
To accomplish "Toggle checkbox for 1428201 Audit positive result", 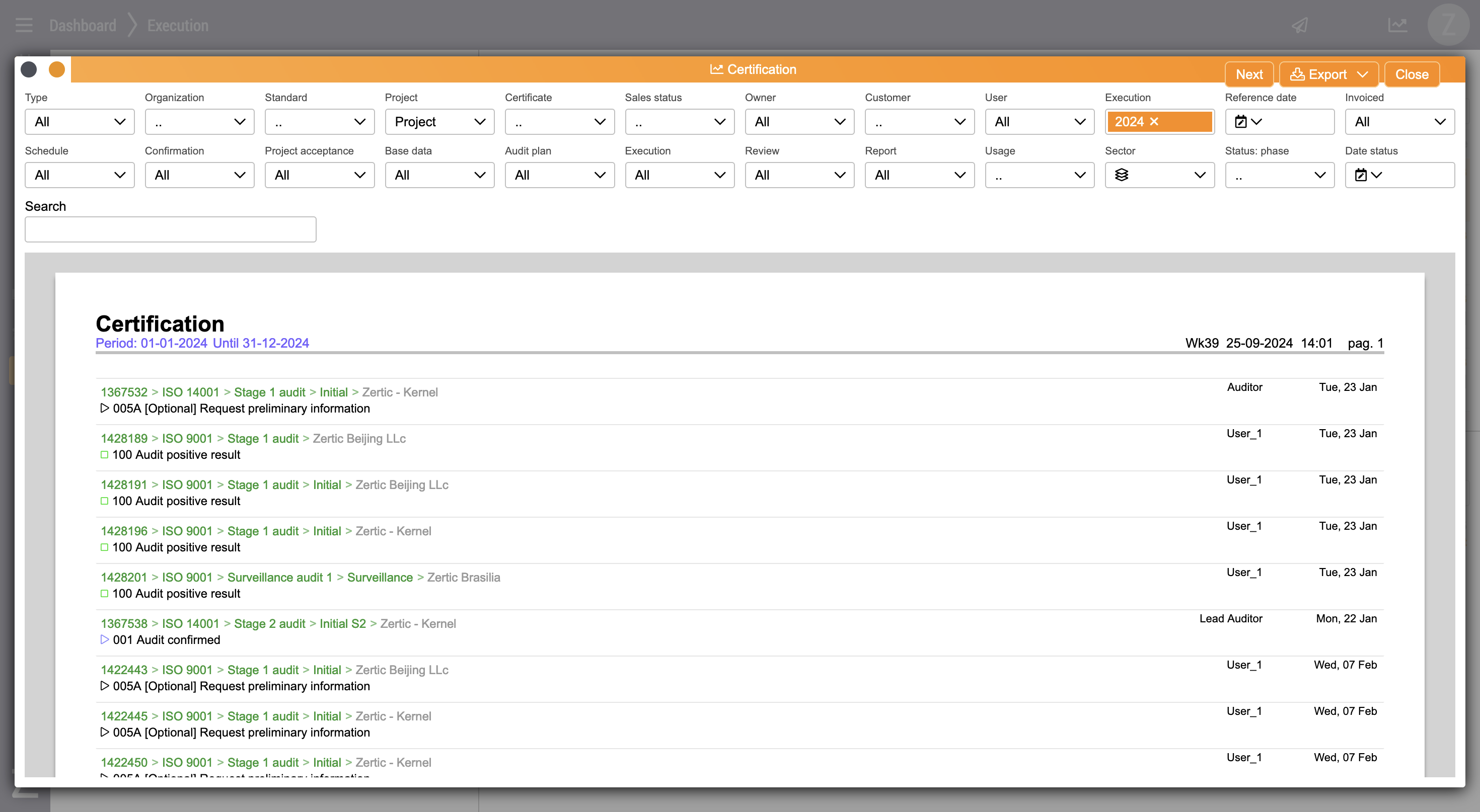I will pyautogui.click(x=105, y=594).
